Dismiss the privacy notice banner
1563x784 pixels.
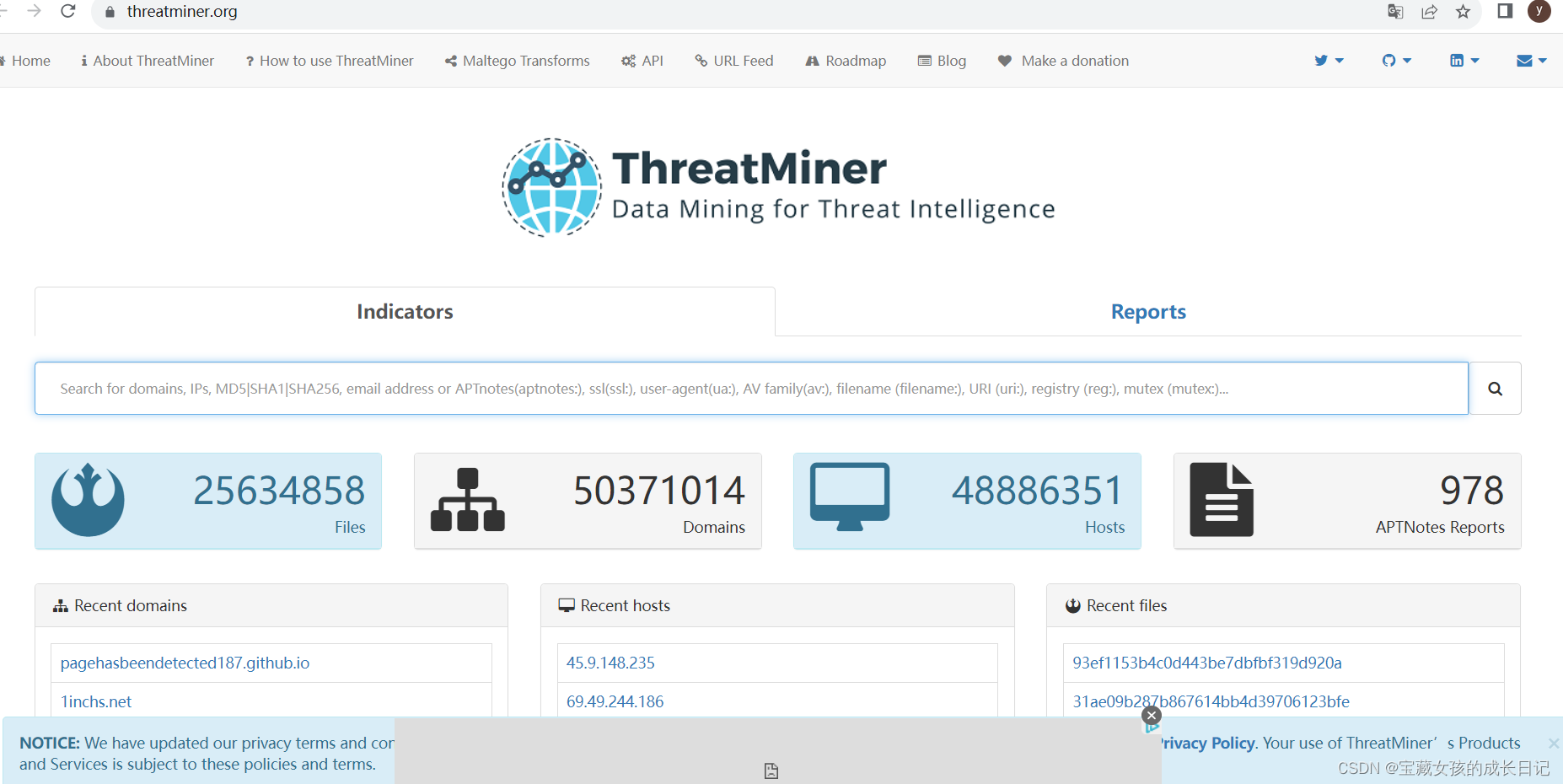point(1553,743)
